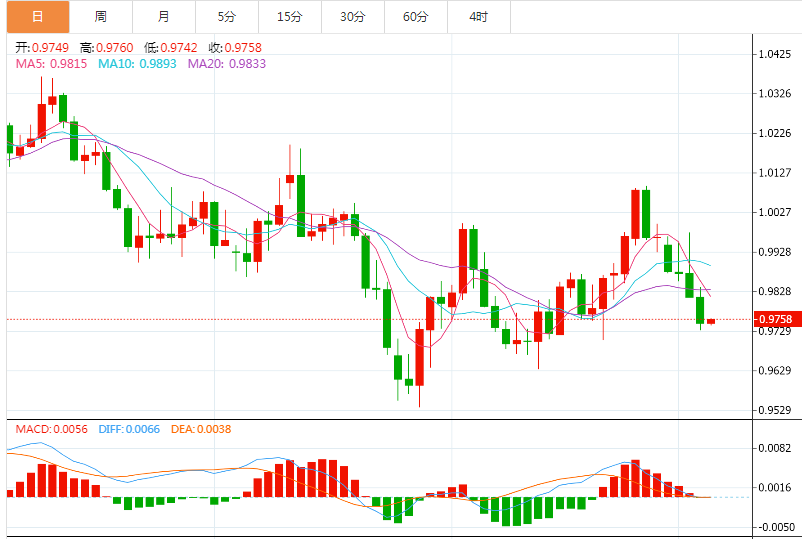Click the 0.9828 price axis label

(775, 291)
